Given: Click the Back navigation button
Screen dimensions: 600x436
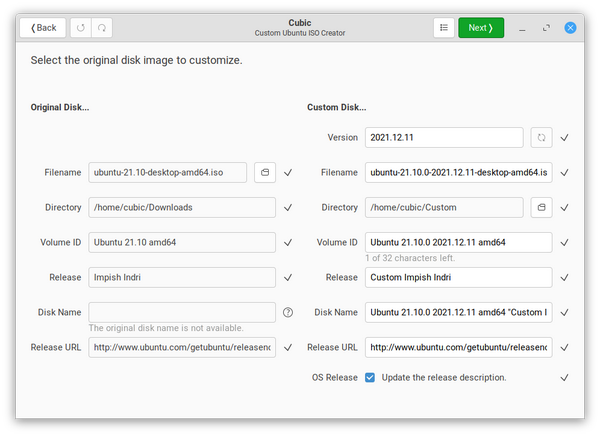Looking at the screenshot, I should (43, 27).
